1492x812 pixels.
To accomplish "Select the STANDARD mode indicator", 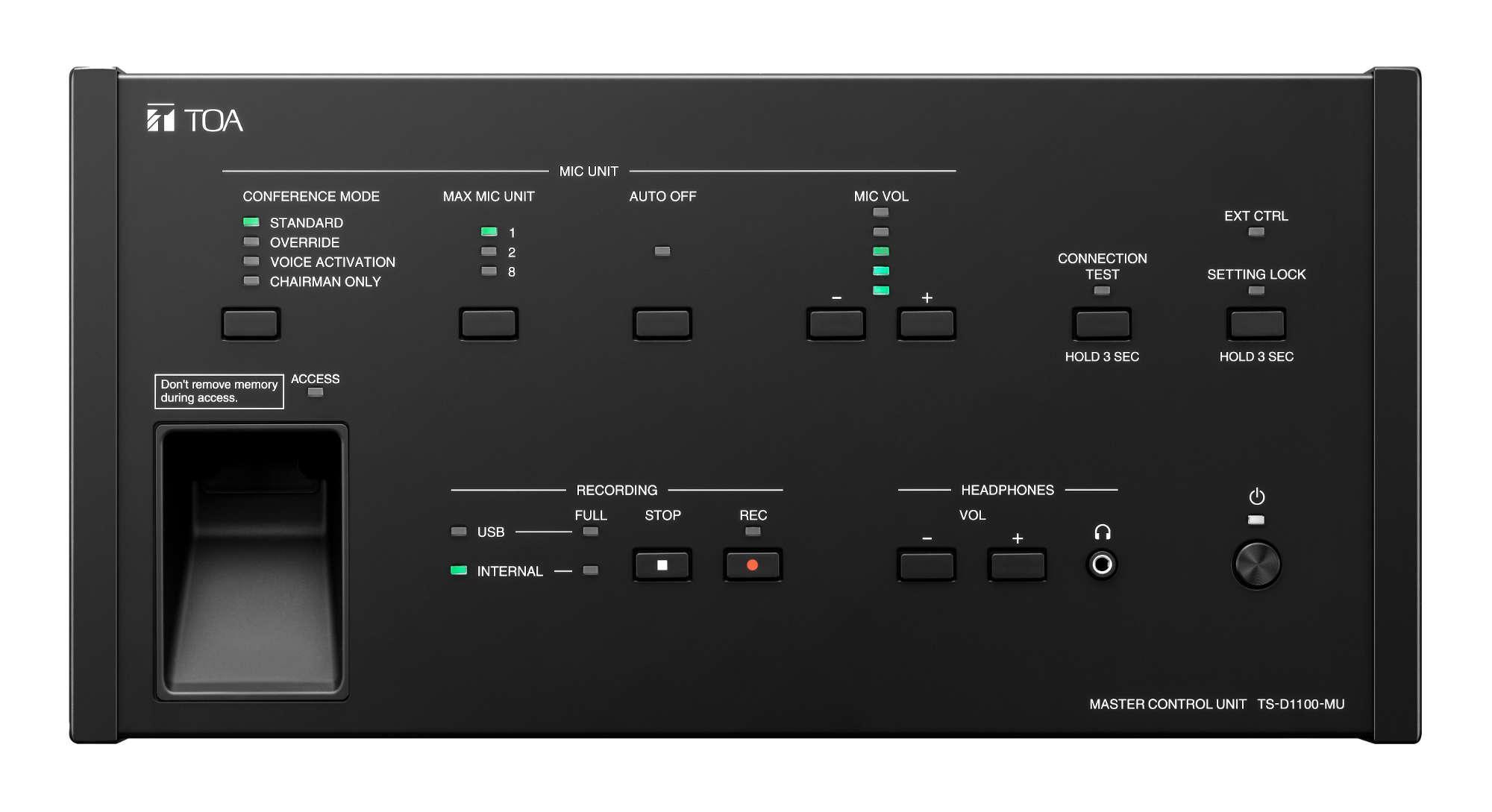I will tap(249, 222).
